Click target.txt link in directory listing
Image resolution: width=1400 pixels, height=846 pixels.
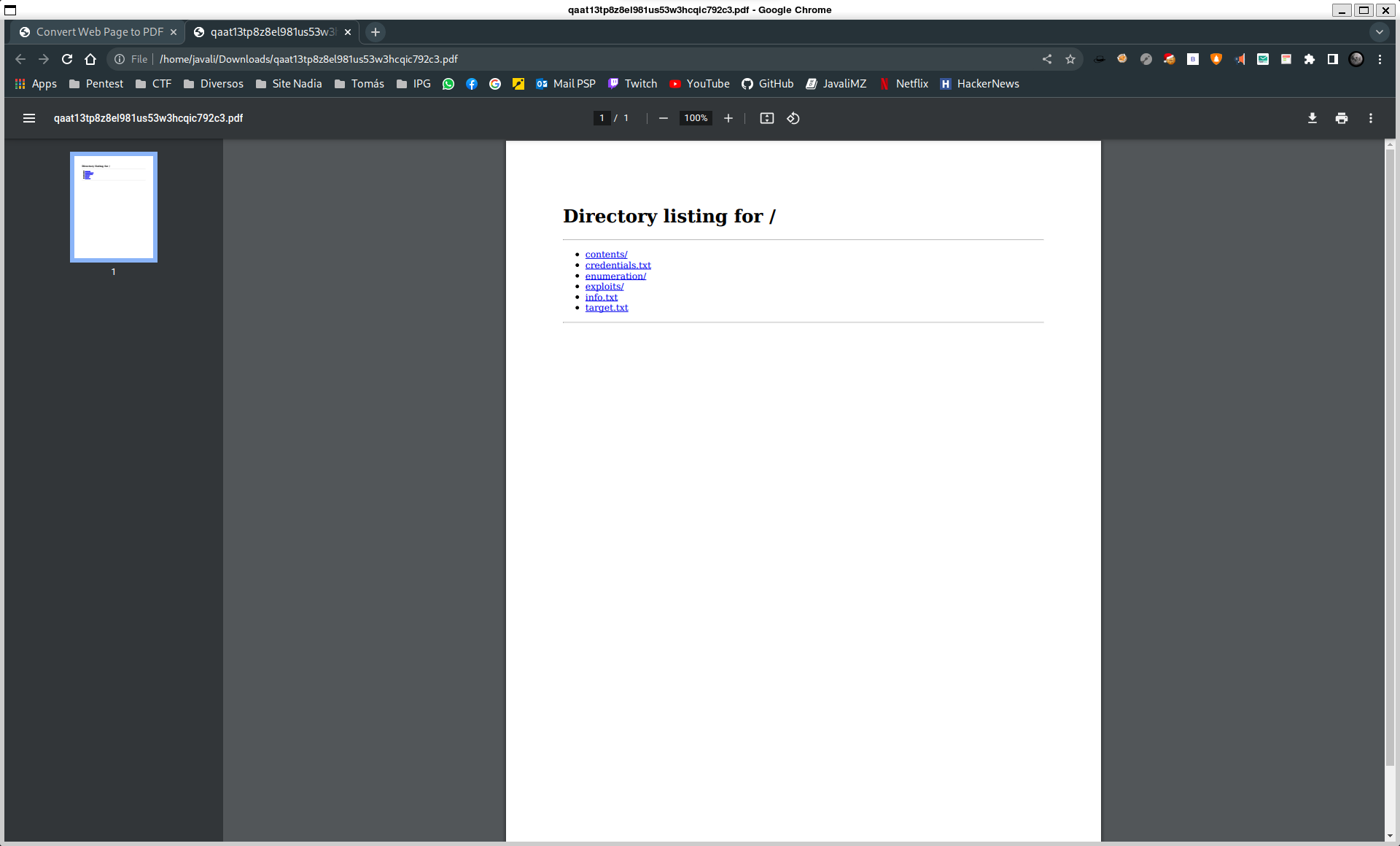pos(607,307)
